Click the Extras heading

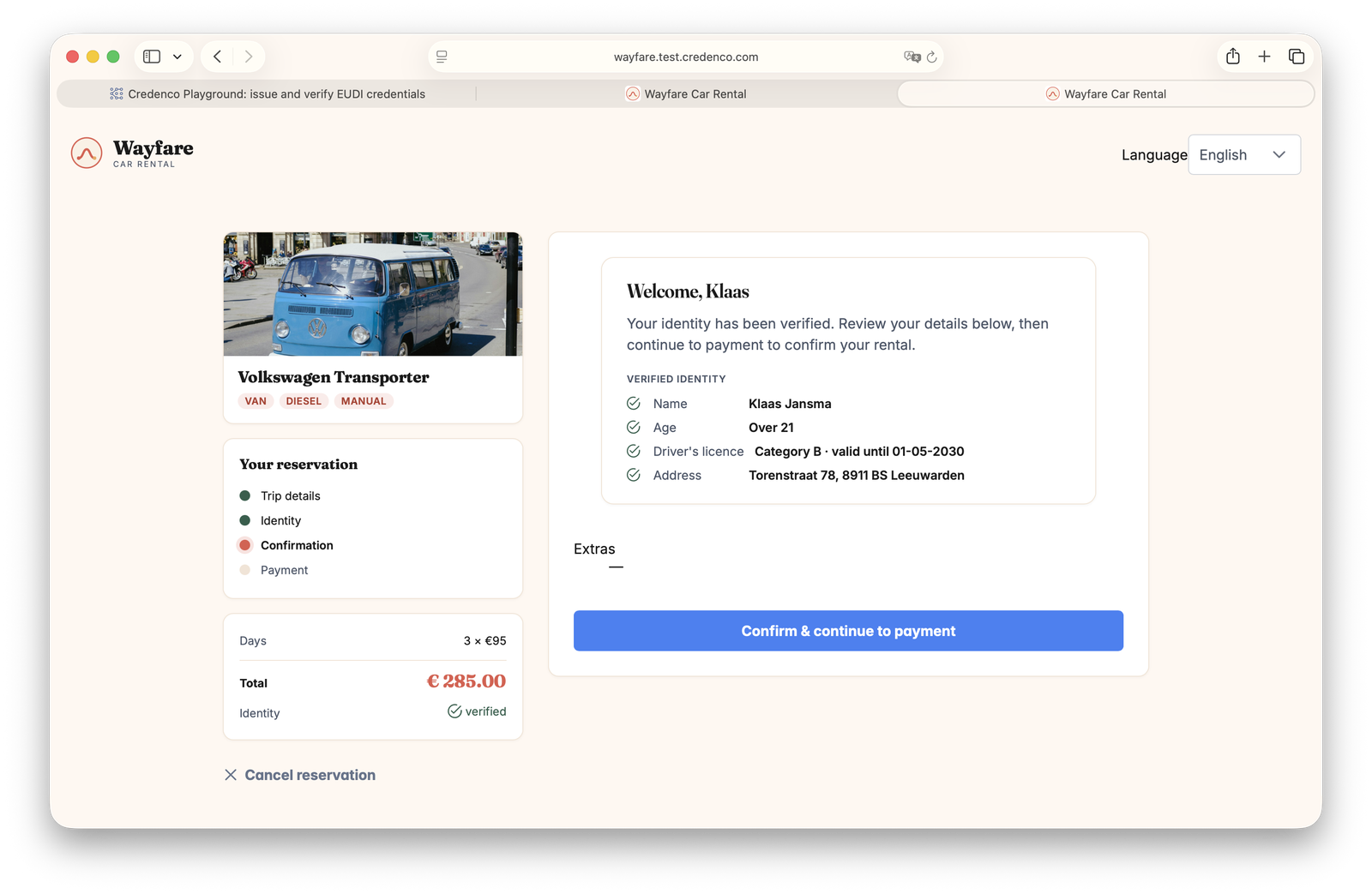[594, 549]
